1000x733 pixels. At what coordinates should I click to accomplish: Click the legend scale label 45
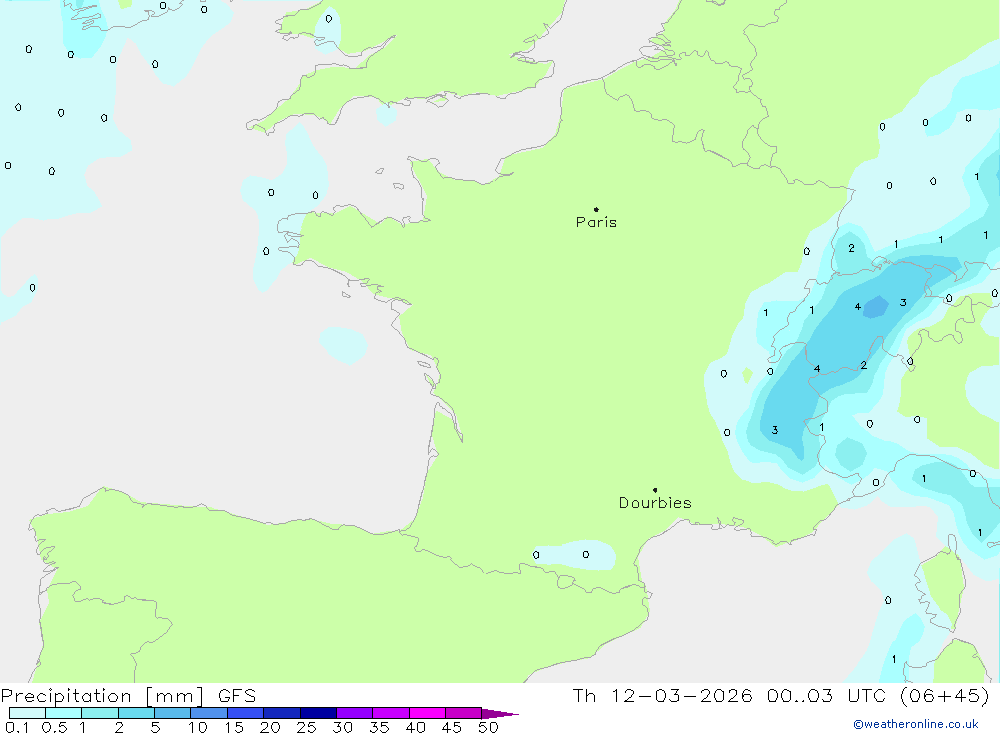[x=452, y=727]
